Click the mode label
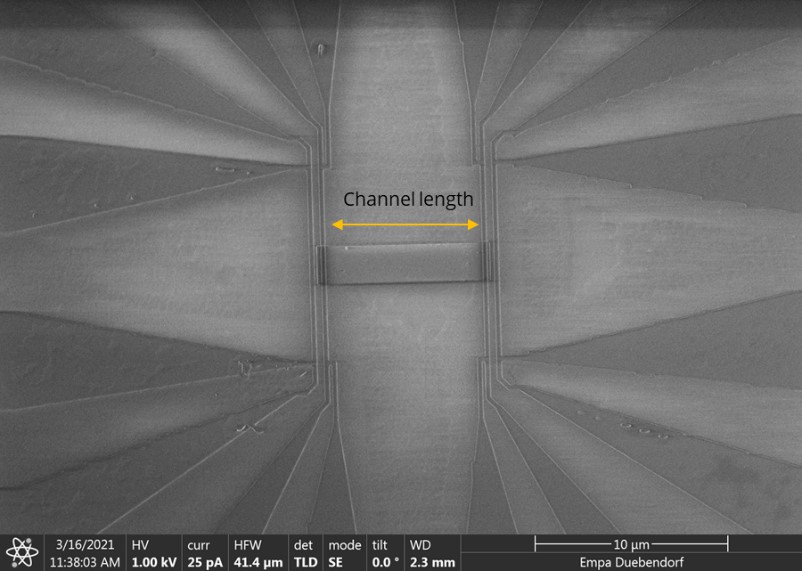 (x=345, y=544)
